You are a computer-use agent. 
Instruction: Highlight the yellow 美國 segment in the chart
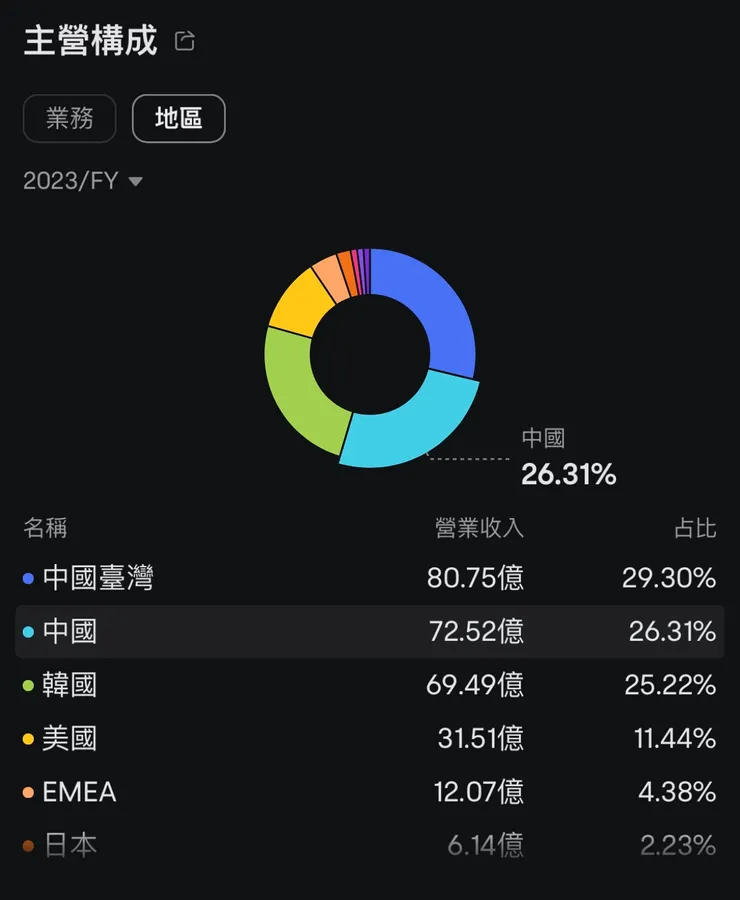point(297,300)
